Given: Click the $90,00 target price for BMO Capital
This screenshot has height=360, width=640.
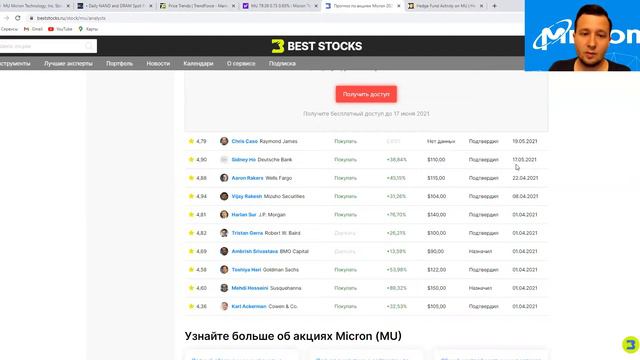Looking at the screenshot, I should (x=435, y=251).
